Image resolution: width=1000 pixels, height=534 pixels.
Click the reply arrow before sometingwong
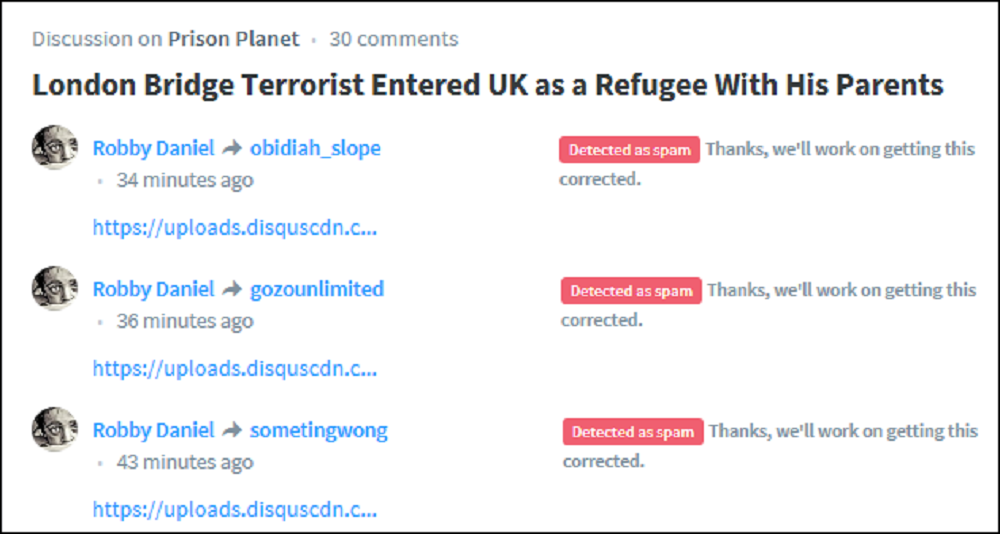click(232, 431)
